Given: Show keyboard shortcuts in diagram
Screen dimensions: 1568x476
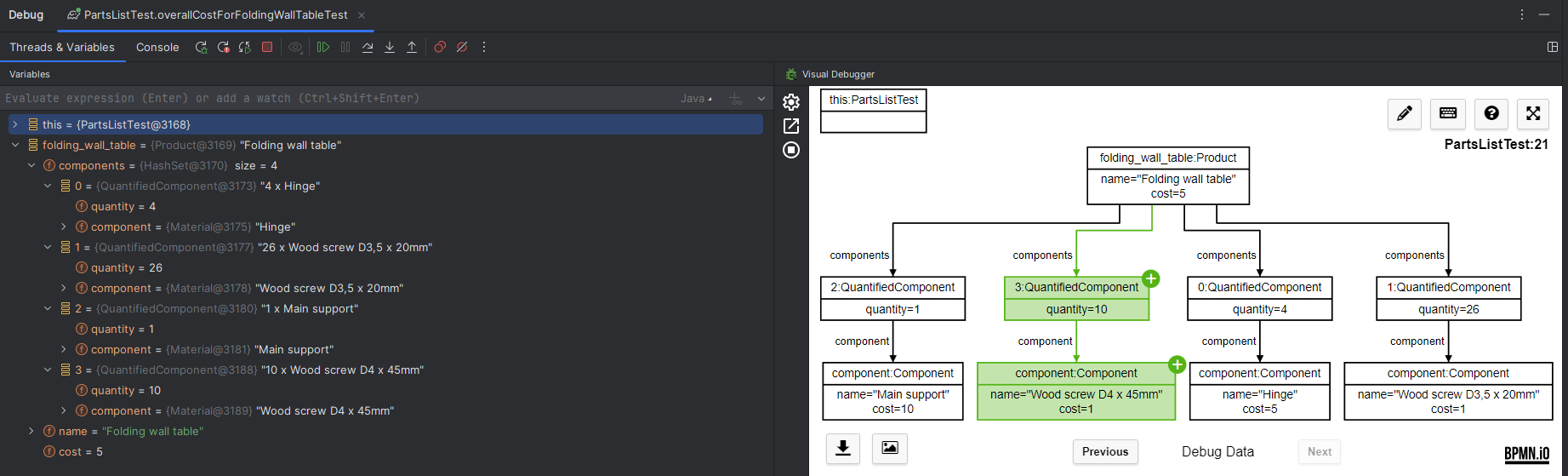Looking at the screenshot, I should coord(1448,113).
